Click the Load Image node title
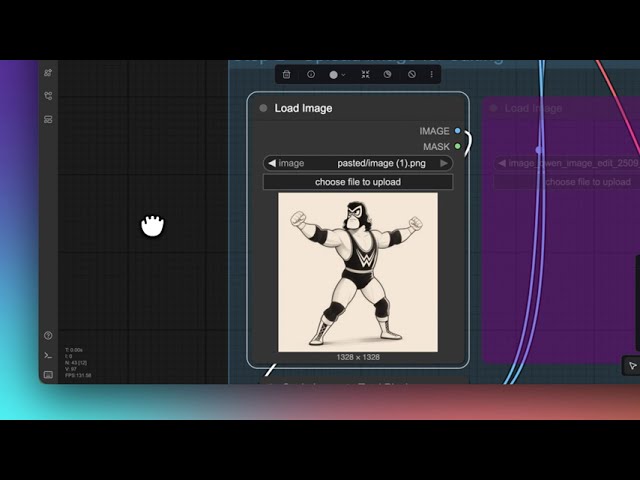 point(303,108)
